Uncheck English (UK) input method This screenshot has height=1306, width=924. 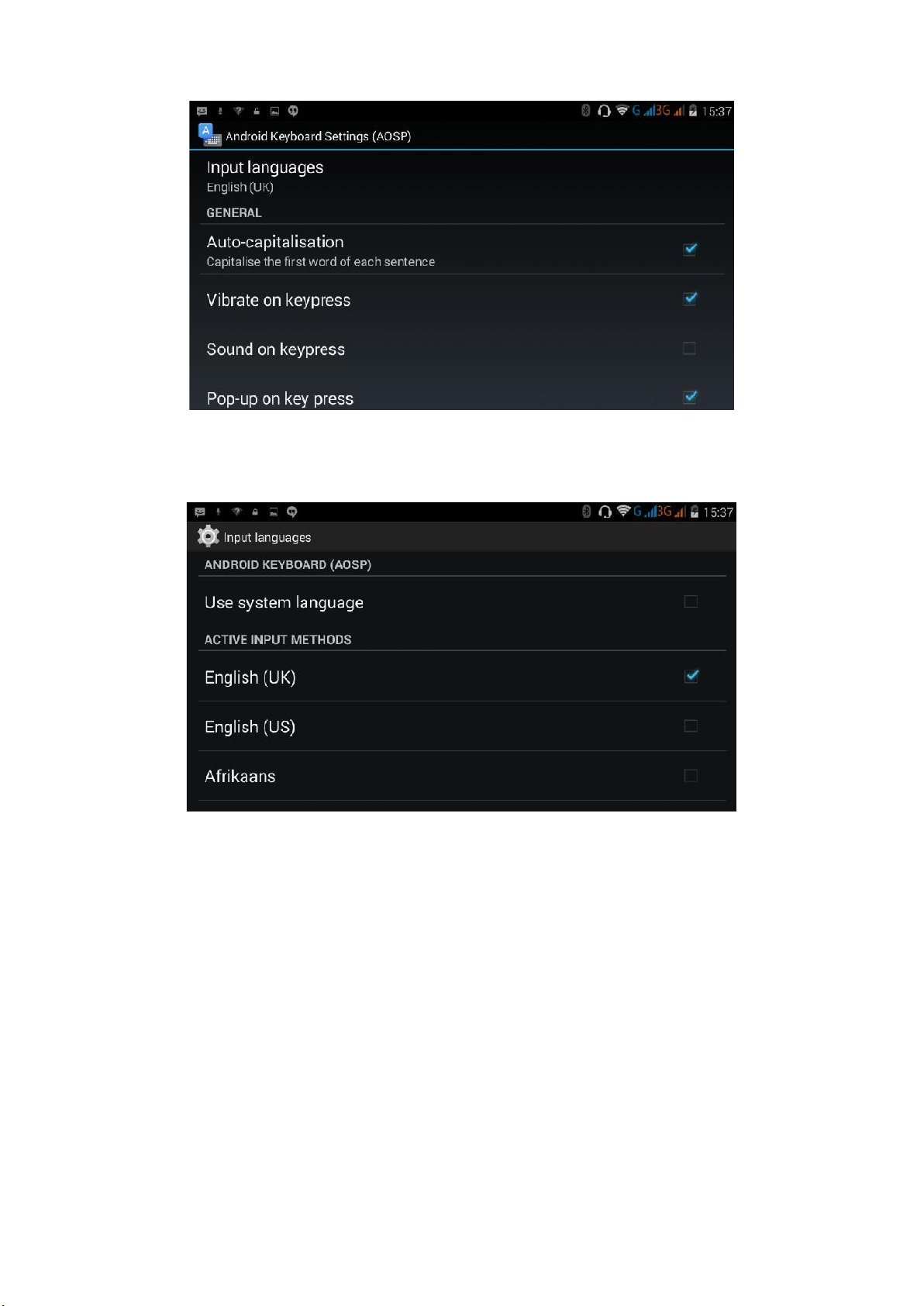coord(691,676)
